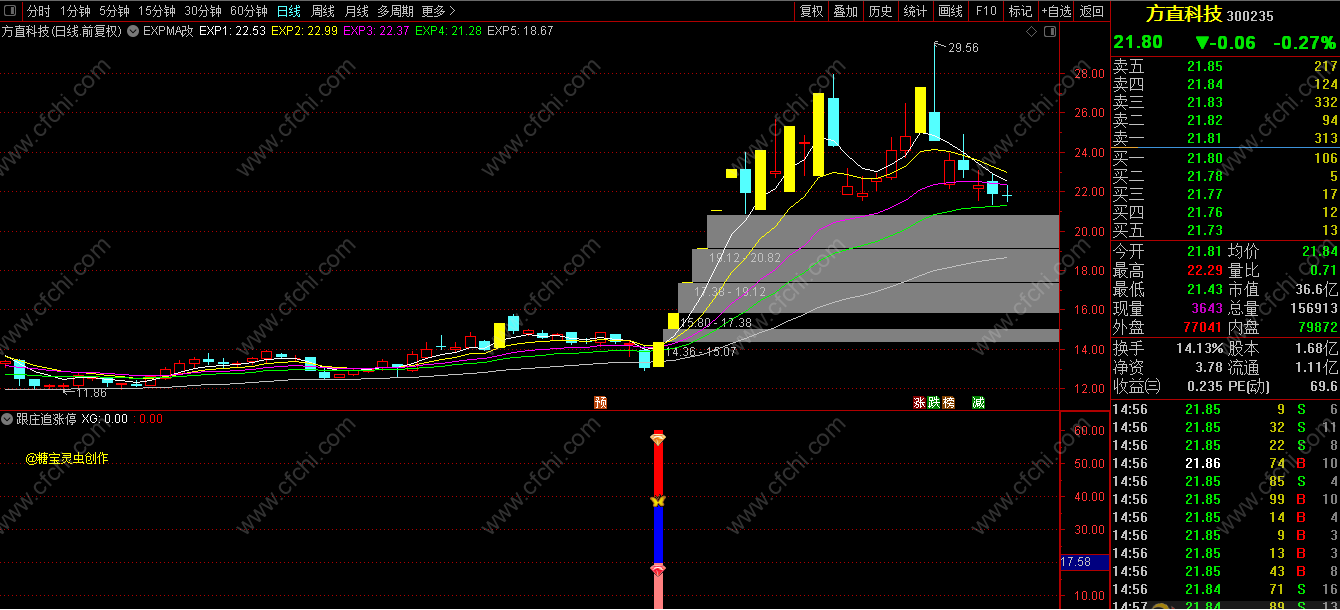
Task: Click the EXP5: 18.67 indicator value
Action: tap(520, 31)
